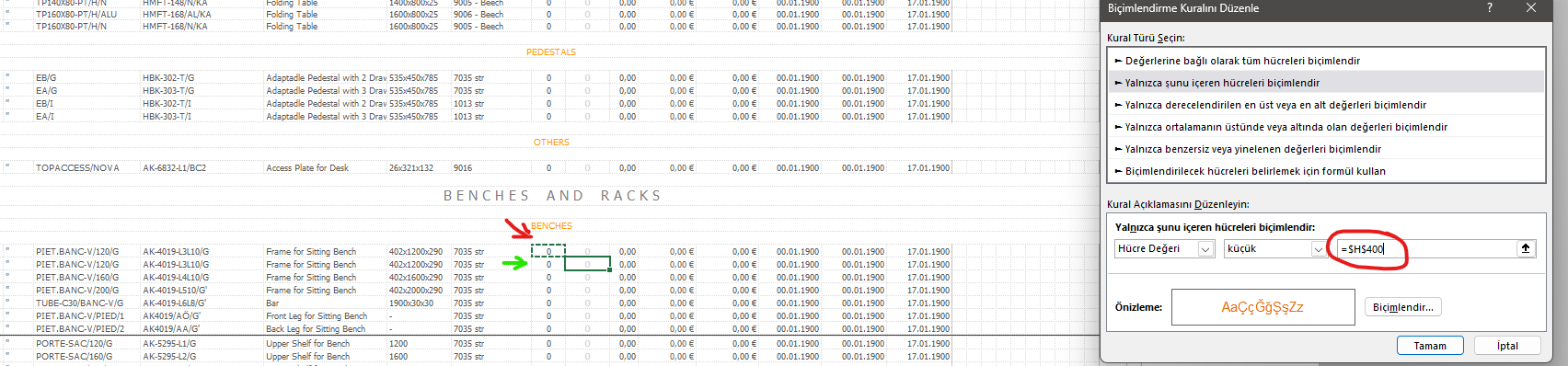Viewport: 1568px width, 366px height.
Task: Select the PIET.BANC-V/PIED/1 cell
Action: (79, 316)
